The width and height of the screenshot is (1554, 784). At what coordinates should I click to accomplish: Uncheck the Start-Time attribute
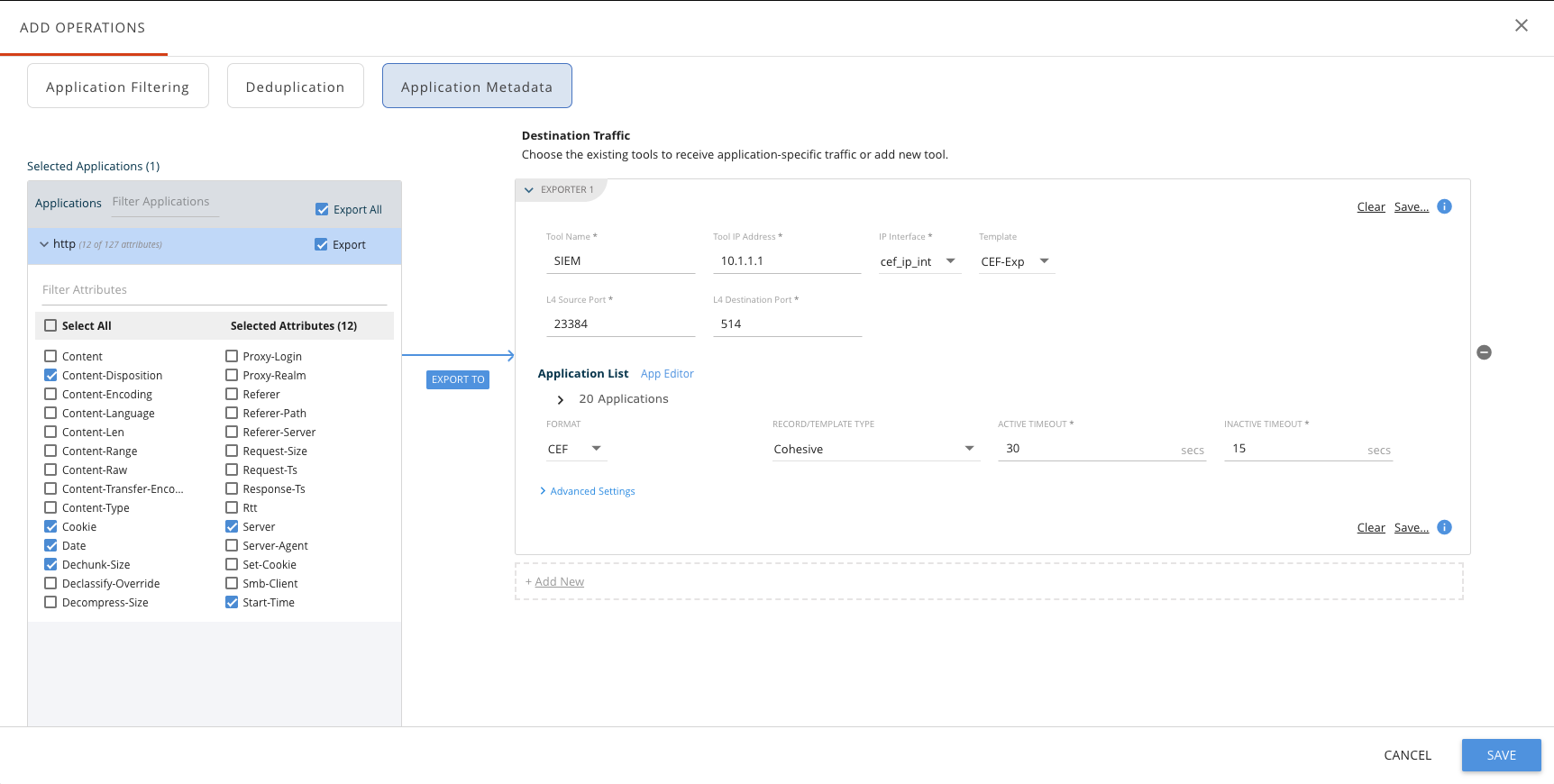click(x=232, y=602)
